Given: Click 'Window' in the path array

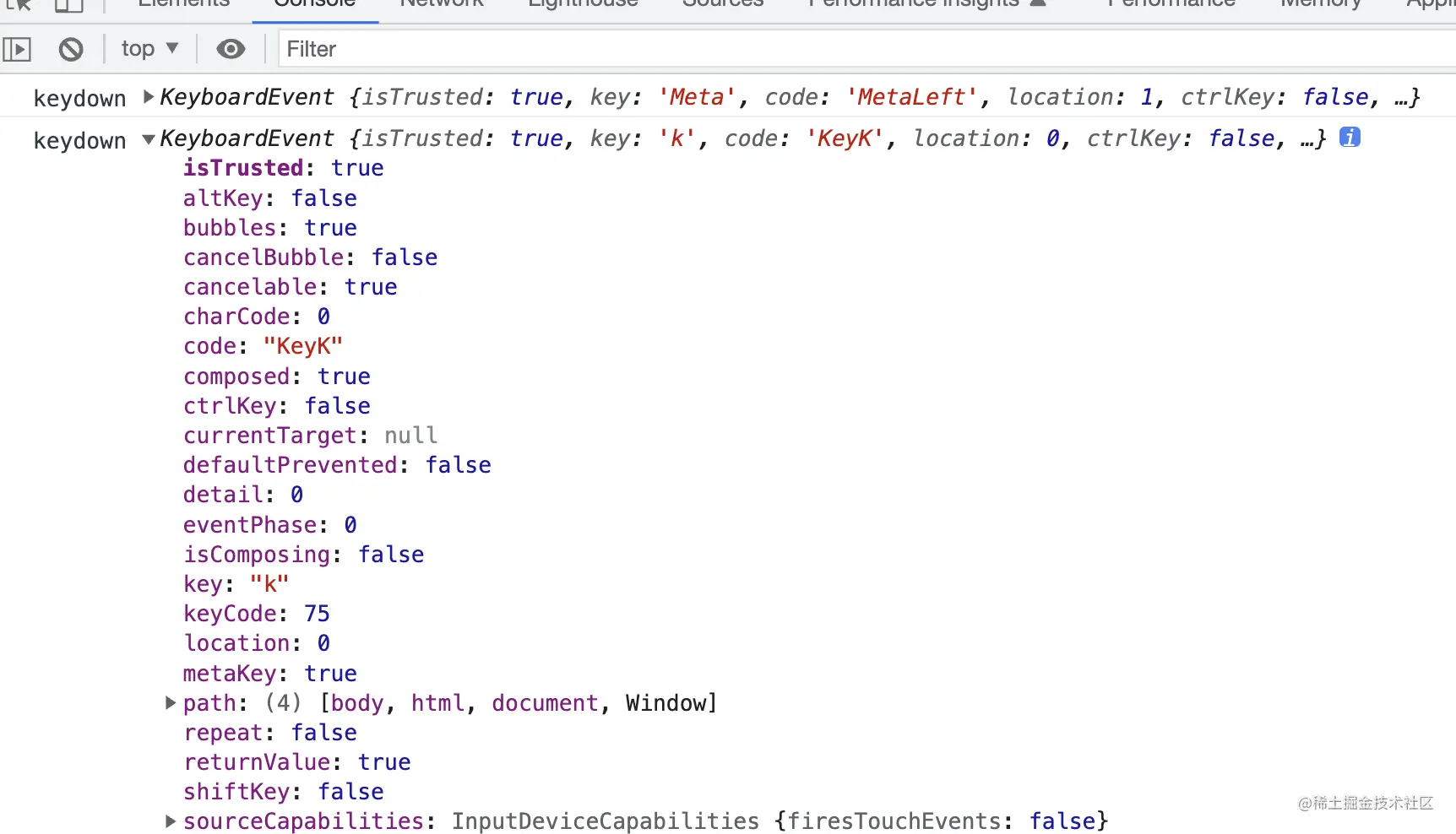Looking at the screenshot, I should click(x=666, y=703).
